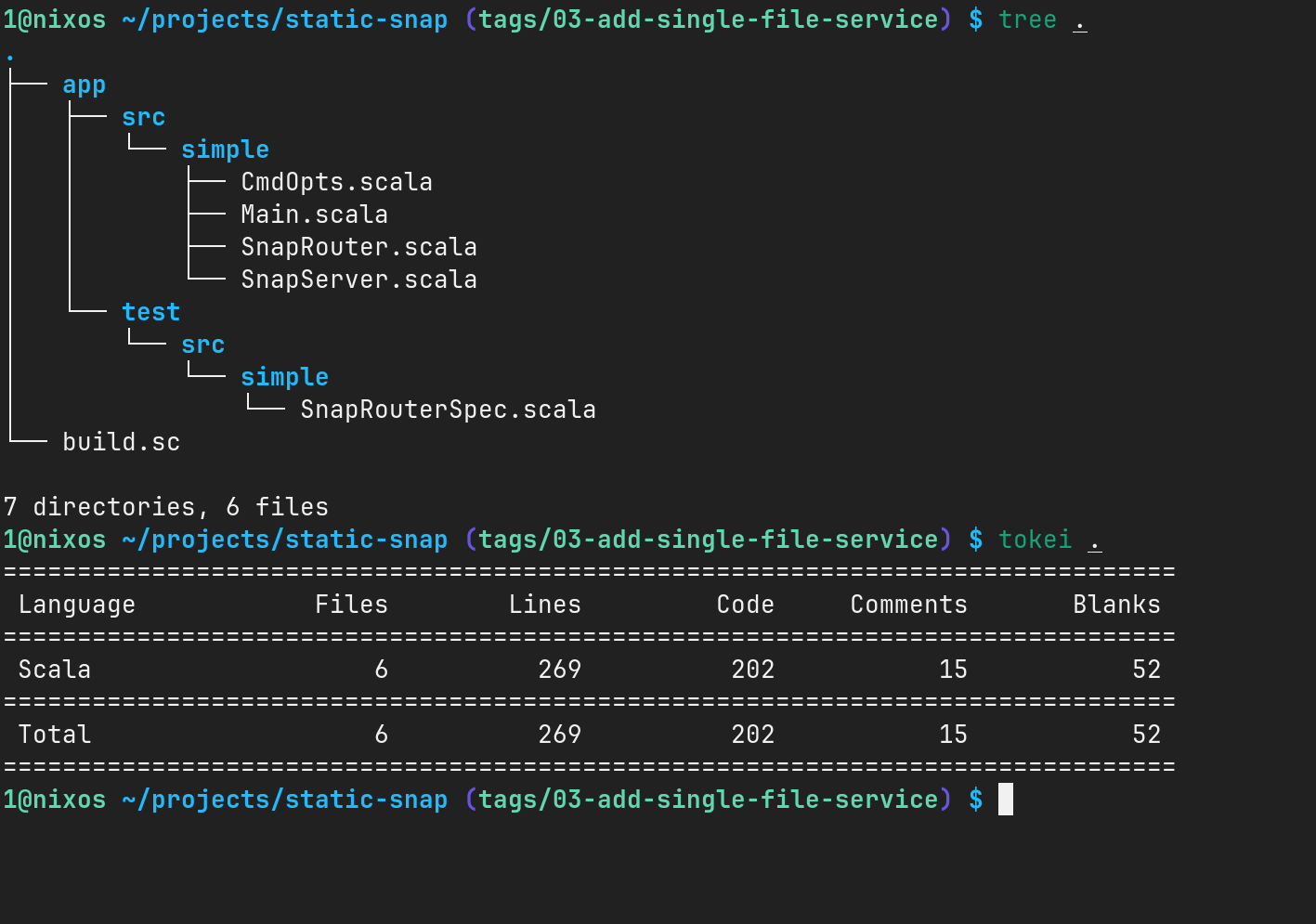
Task: Click the Language column header
Action: coord(76,605)
